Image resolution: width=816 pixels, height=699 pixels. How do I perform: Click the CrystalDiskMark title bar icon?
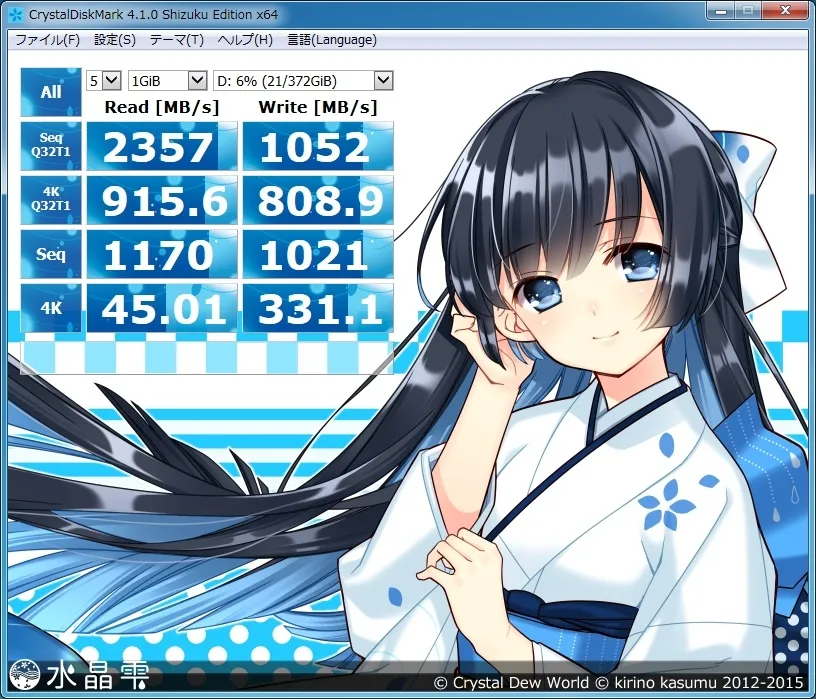(16, 15)
